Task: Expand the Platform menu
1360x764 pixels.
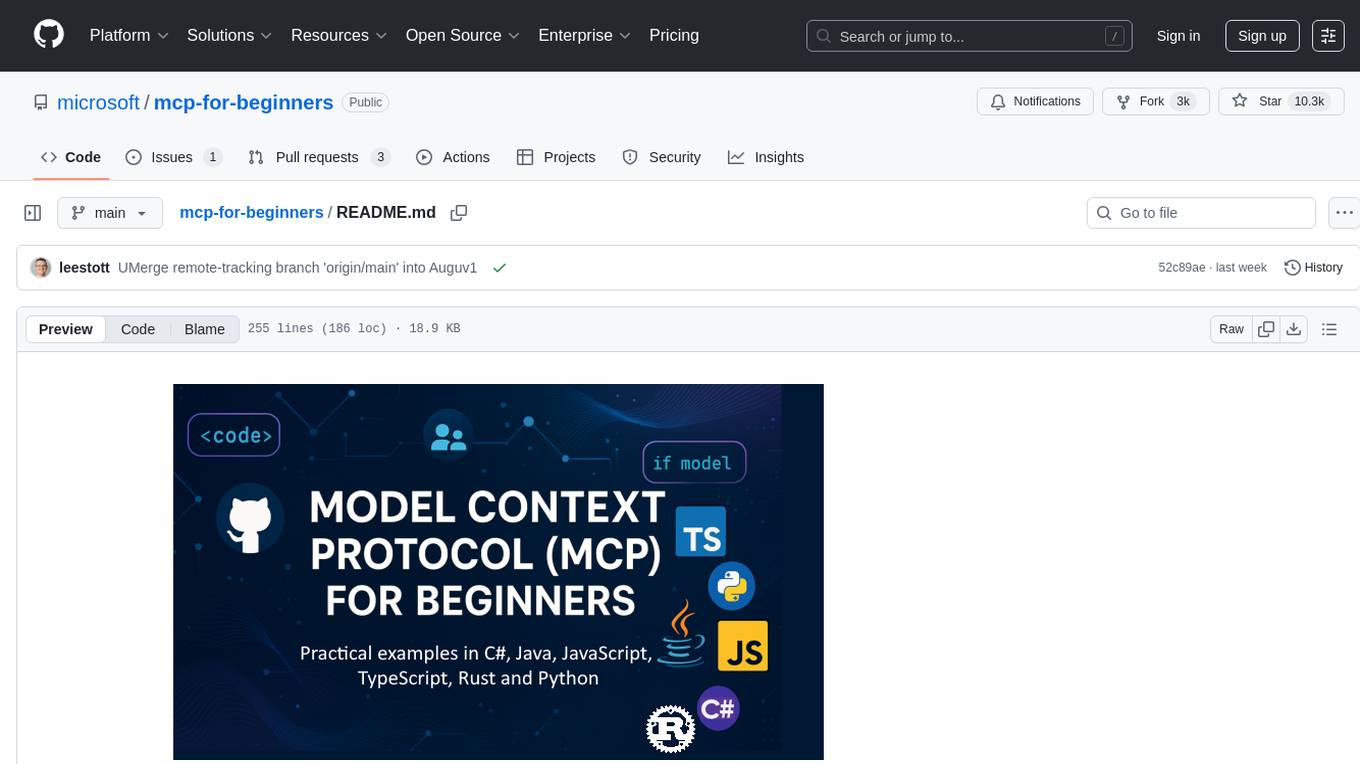Action: [129, 35]
